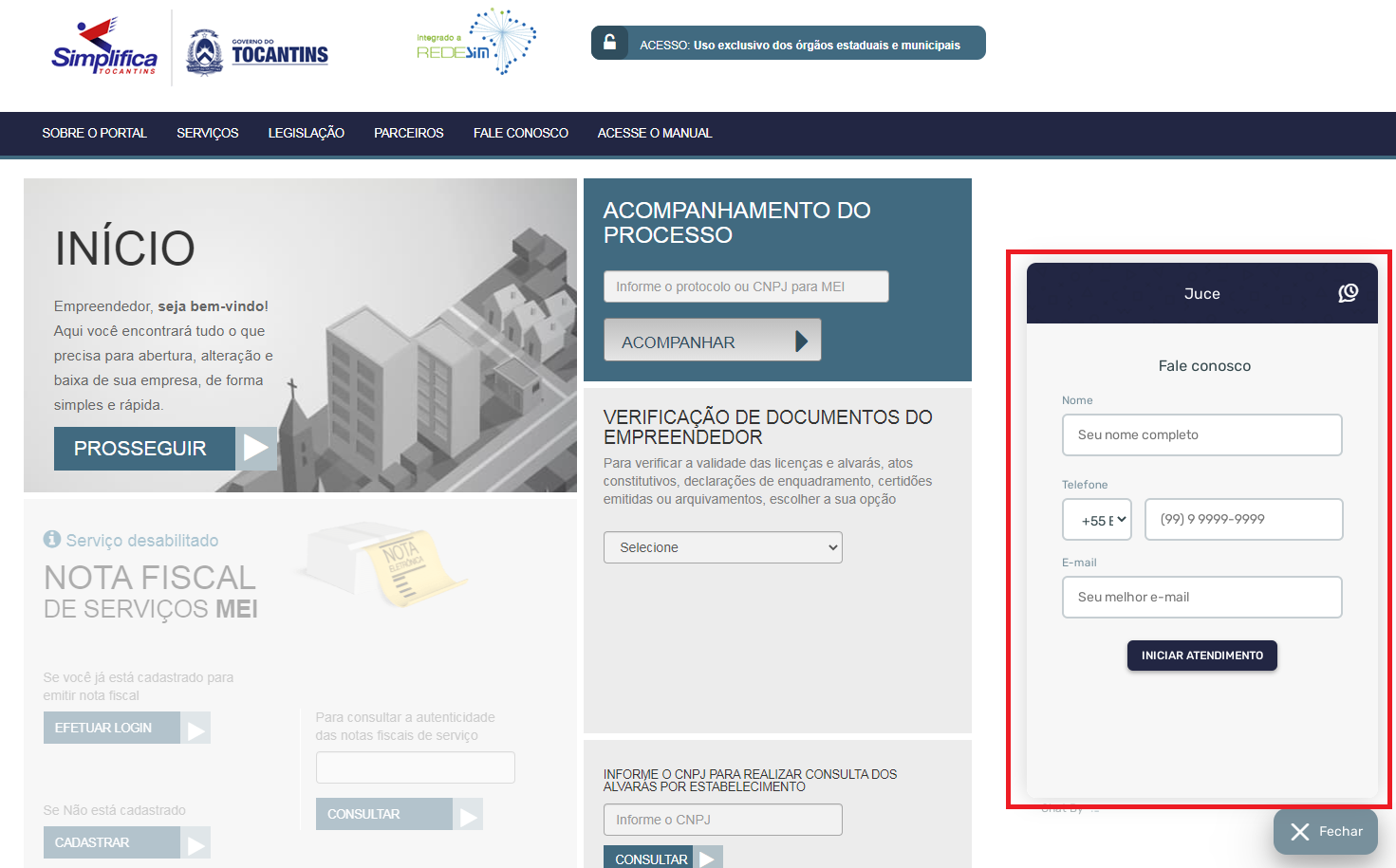
Task: Click the X icon on the Fechar button
Action: click(x=1299, y=832)
